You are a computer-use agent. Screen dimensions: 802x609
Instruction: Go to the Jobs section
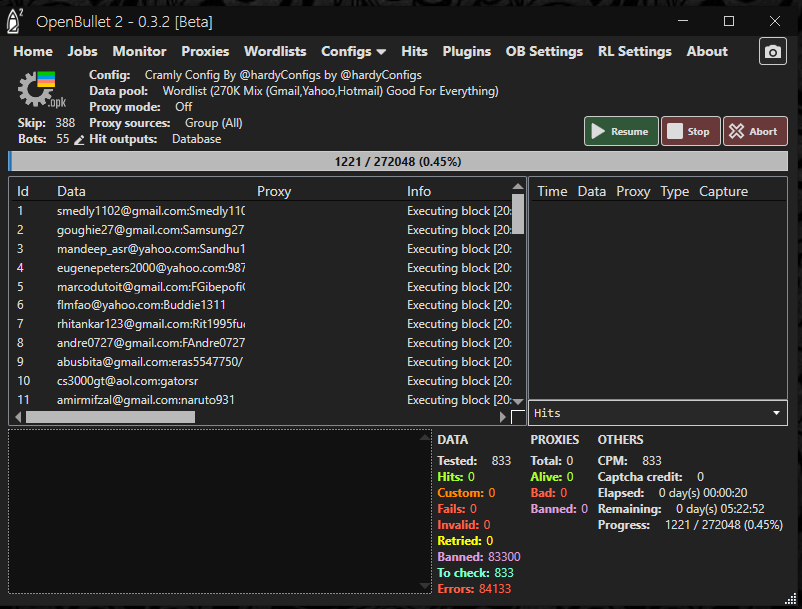[x=82, y=52]
